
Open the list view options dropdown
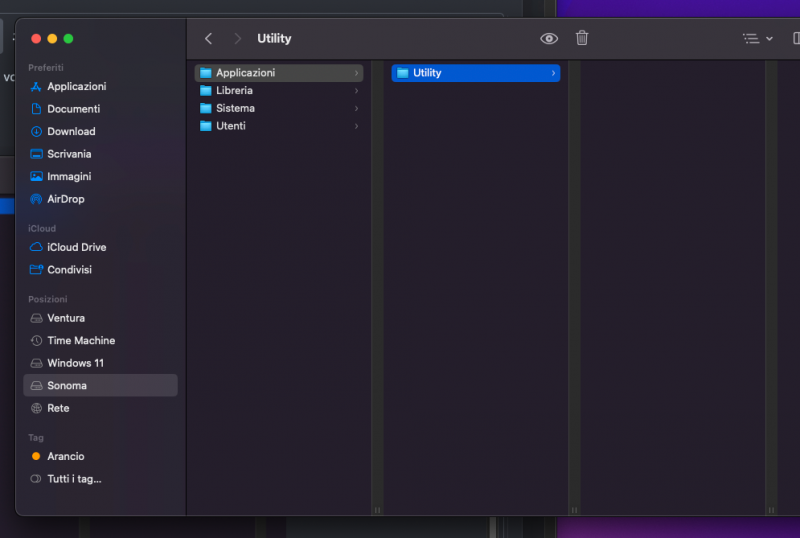pyautogui.click(x=758, y=39)
